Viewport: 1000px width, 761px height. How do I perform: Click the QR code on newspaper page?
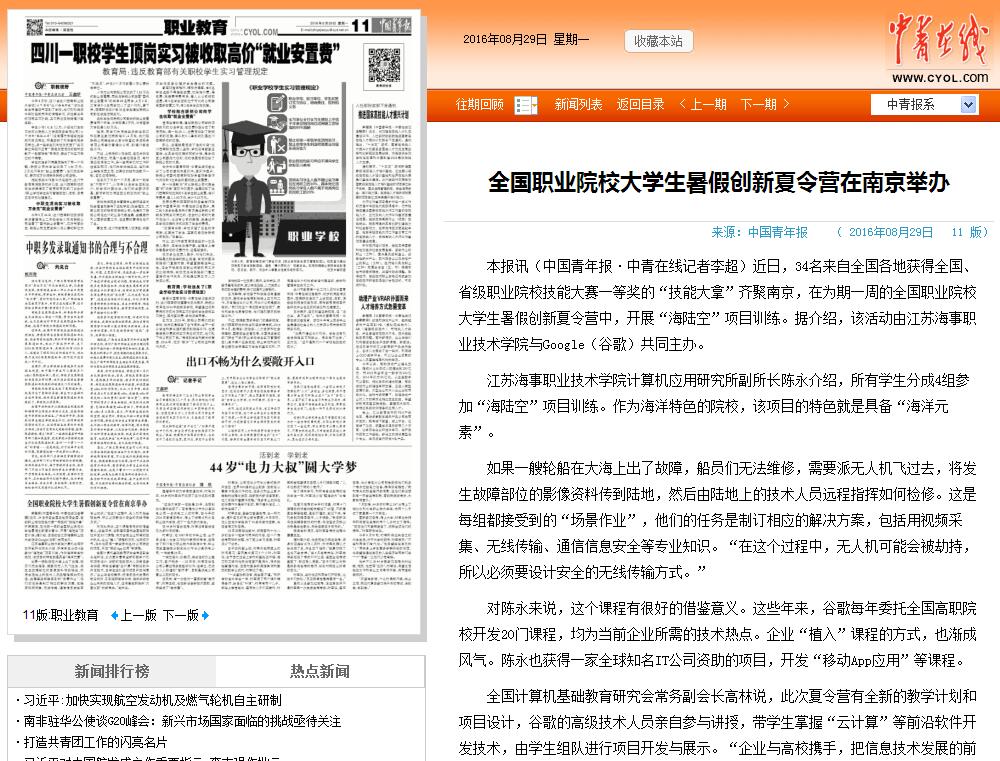[x=385, y=66]
